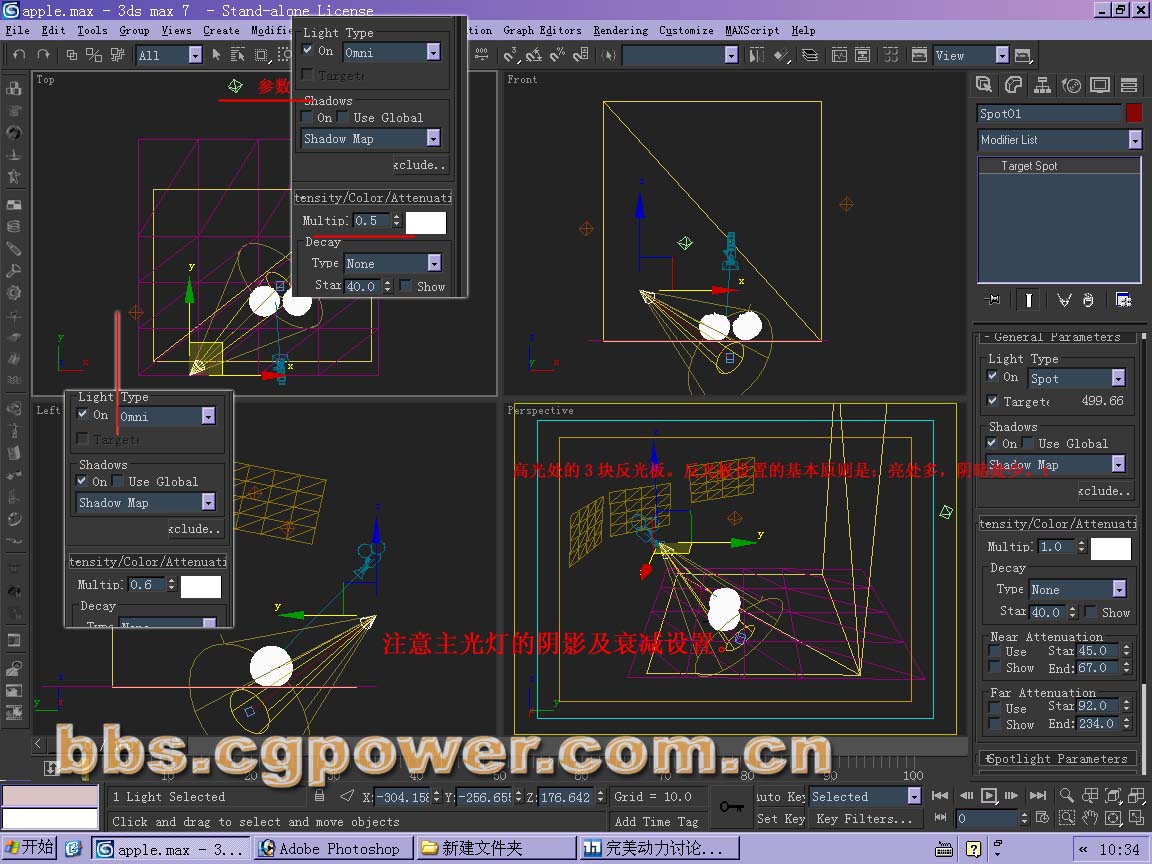Screen dimensions: 1152x864
Task: Expand the Modifier List dropdown
Action: point(1059,140)
